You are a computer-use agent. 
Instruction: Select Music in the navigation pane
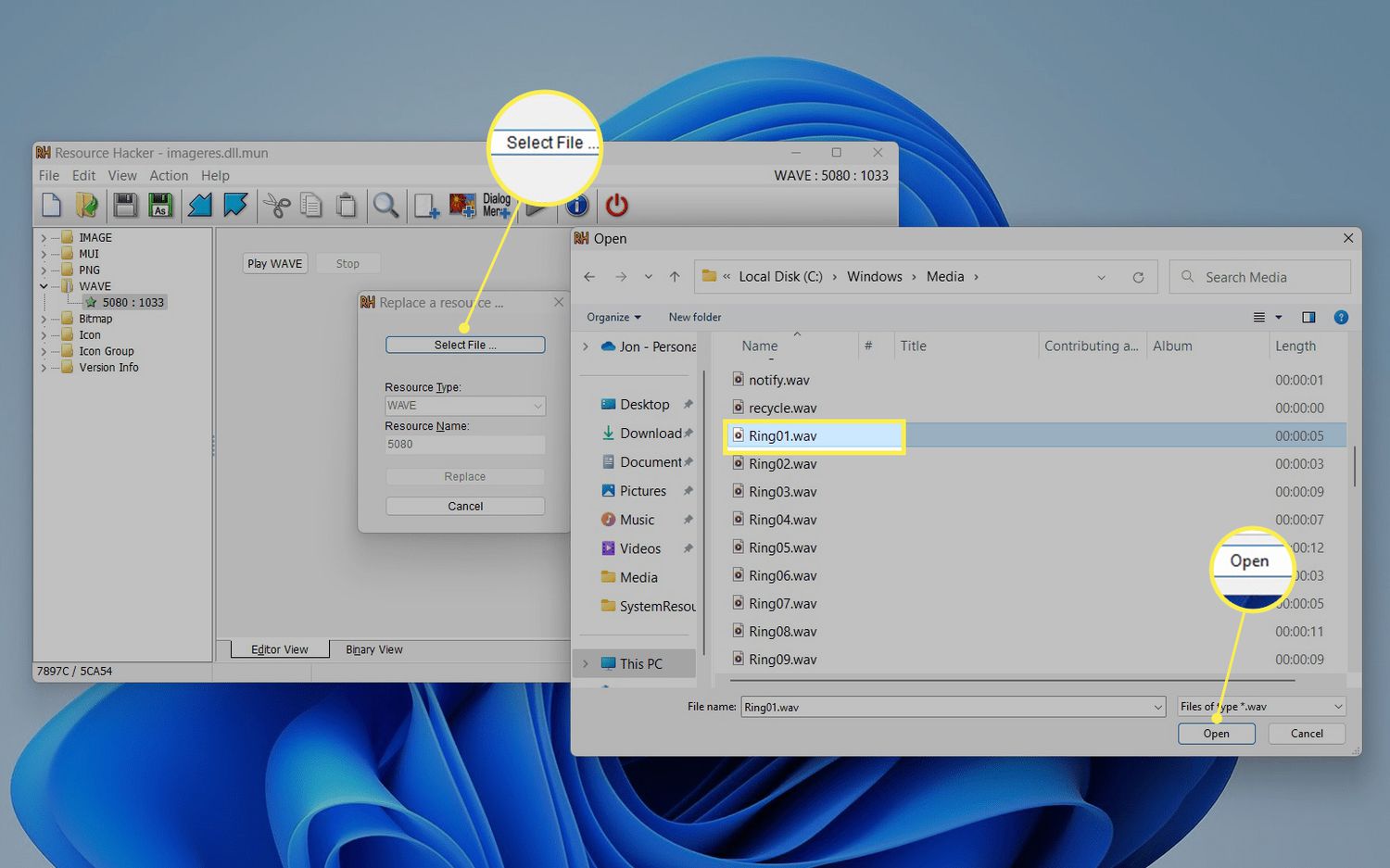point(638,520)
